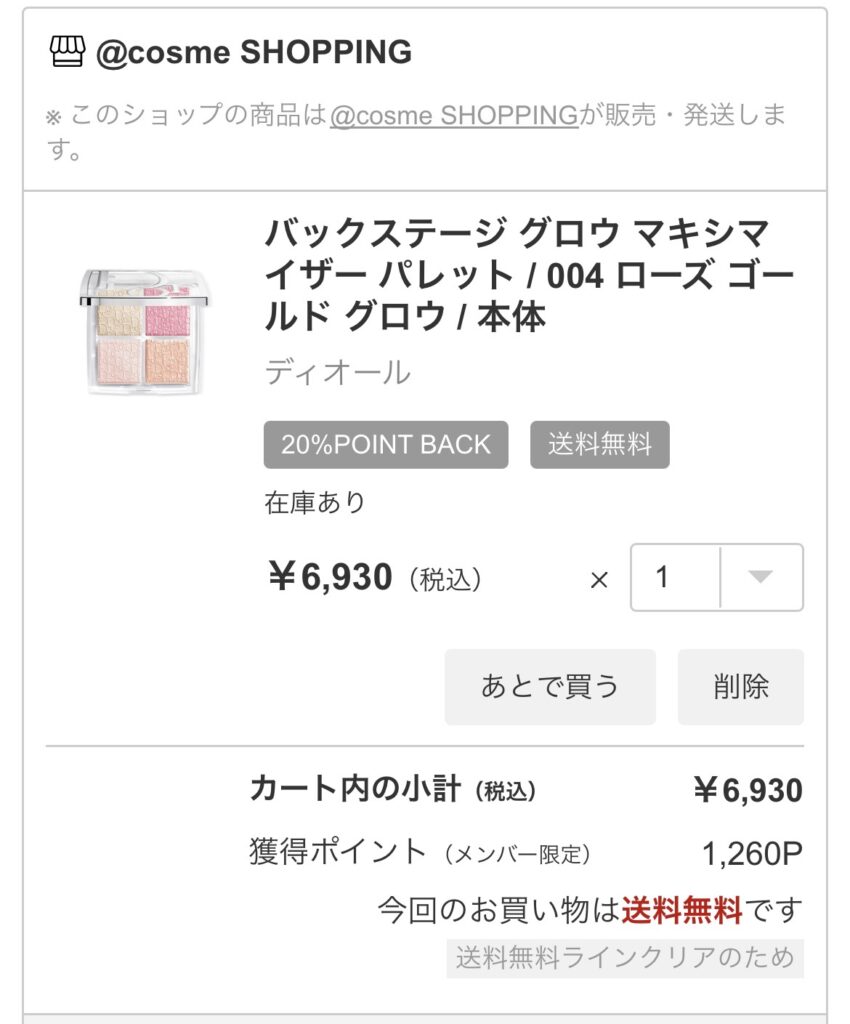This screenshot has width=850, height=1024.
Task: Click the @cosme SHOPPING shop header title
Action: coord(253,52)
